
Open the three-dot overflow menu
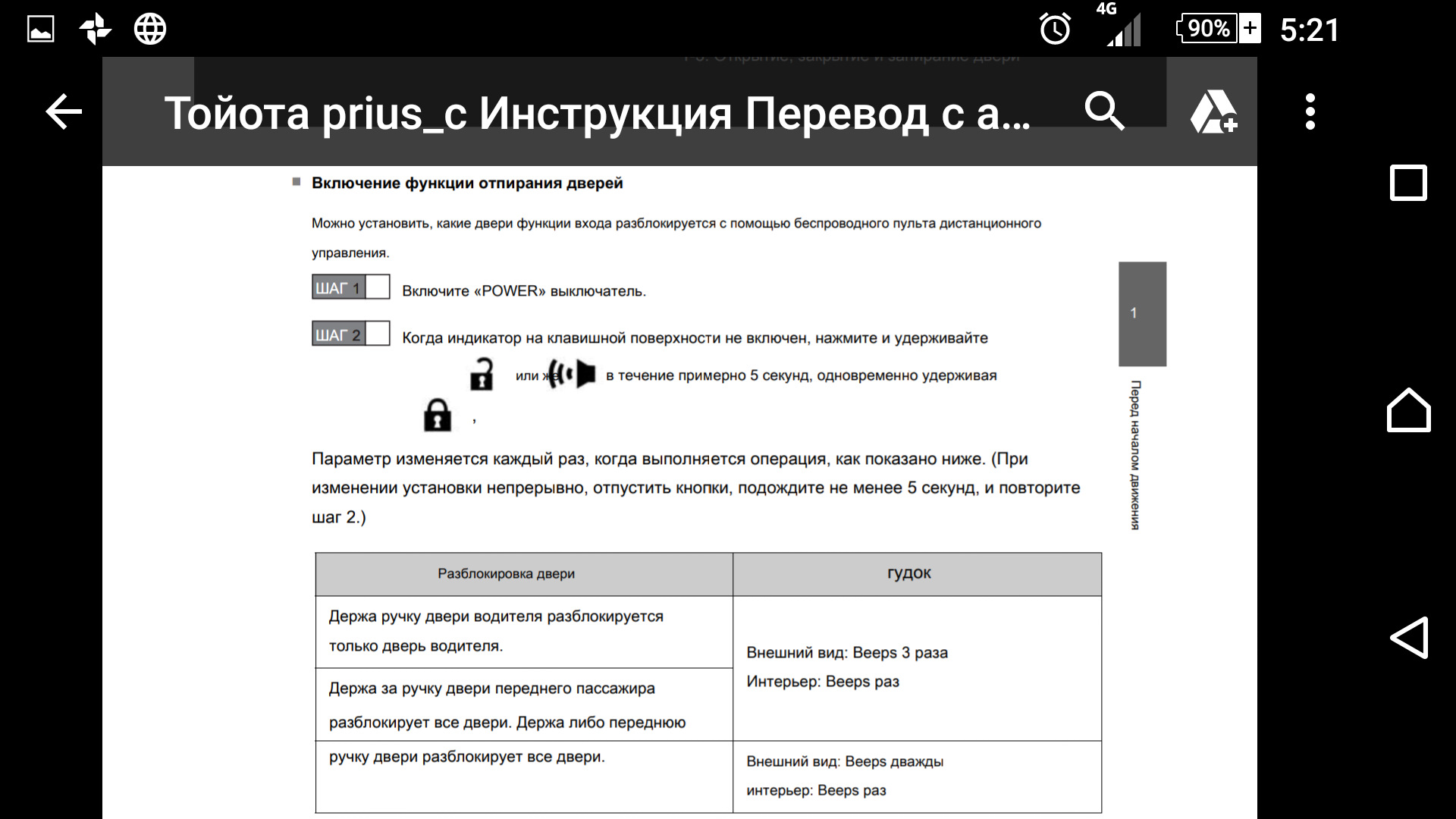tap(1310, 112)
